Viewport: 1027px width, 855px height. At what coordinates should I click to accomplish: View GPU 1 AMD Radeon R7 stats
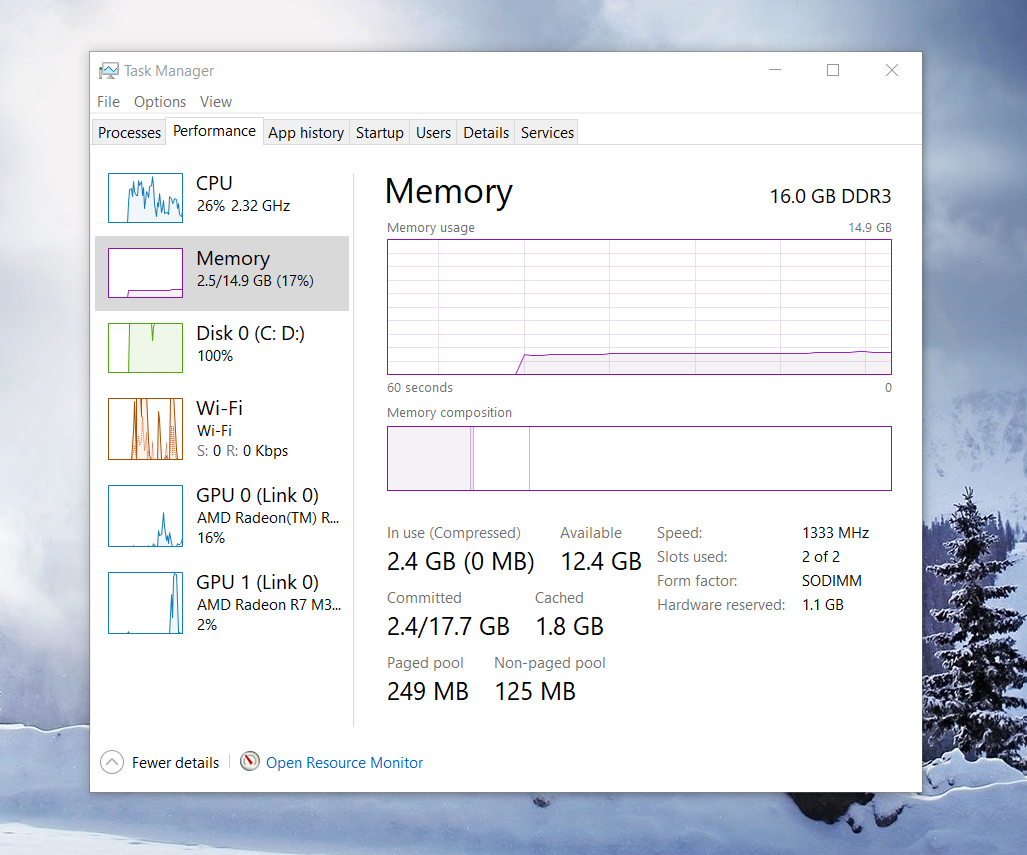point(145,602)
